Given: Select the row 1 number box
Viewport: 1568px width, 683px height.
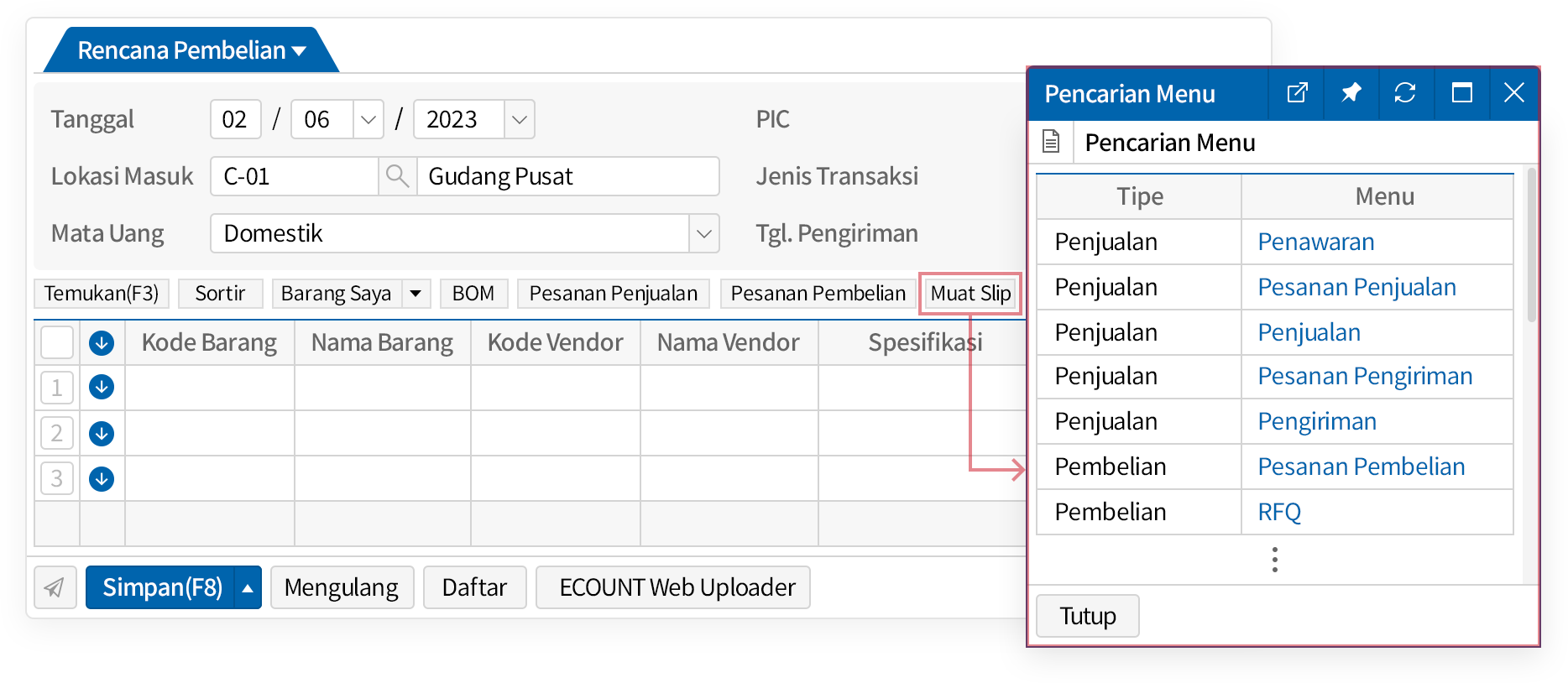Looking at the screenshot, I should pyautogui.click(x=57, y=388).
